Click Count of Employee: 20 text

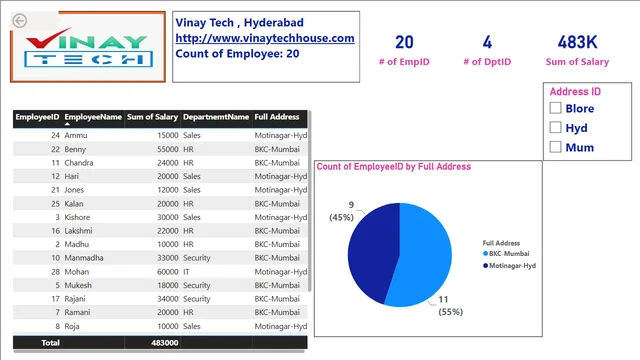[237, 53]
